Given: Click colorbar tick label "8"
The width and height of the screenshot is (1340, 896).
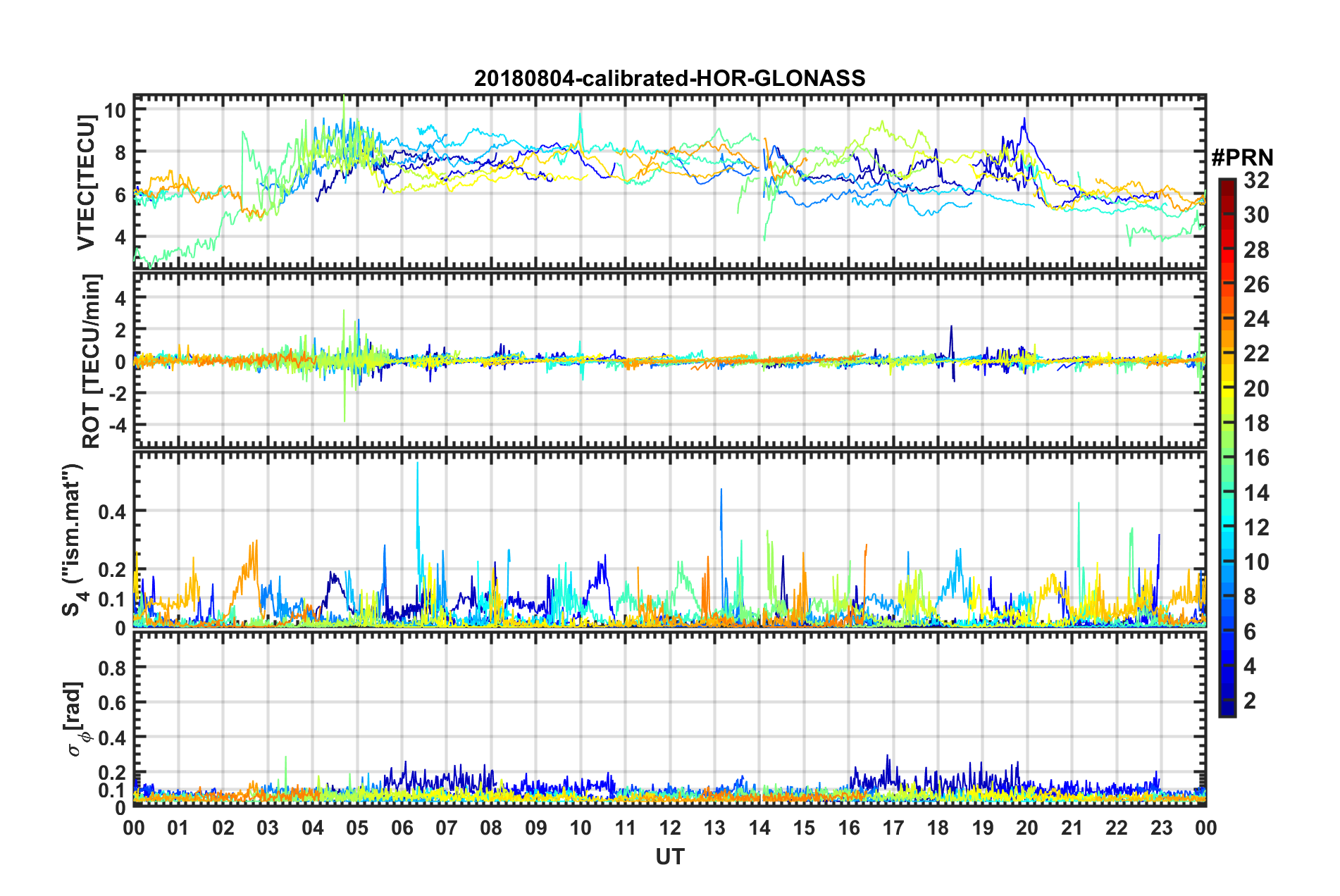Looking at the screenshot, I should point(1250,597).
